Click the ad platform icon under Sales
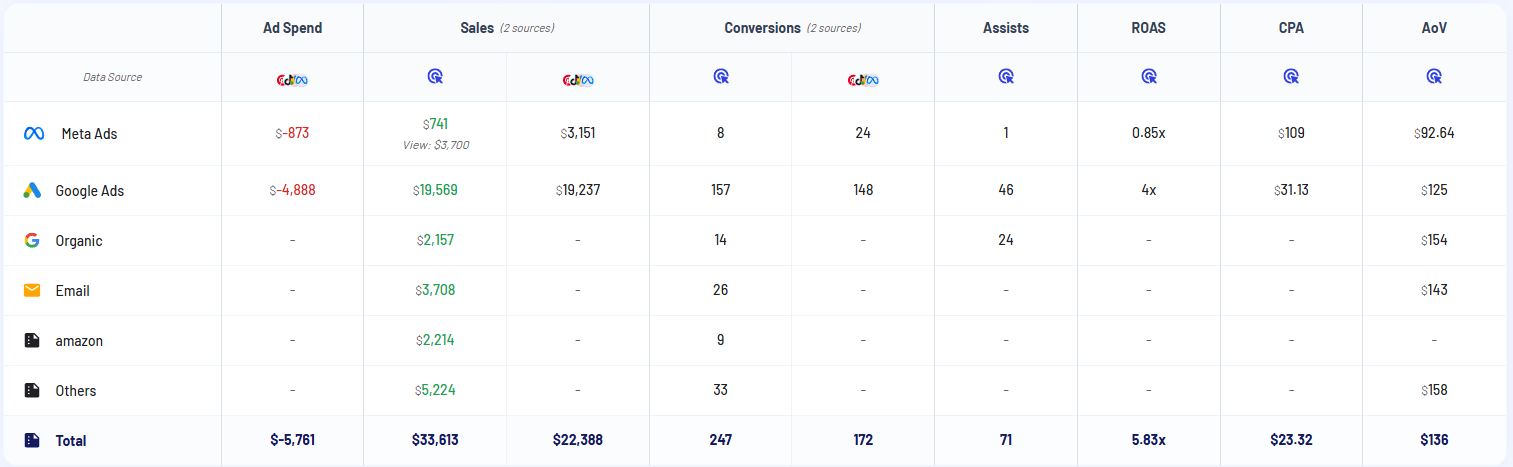1513x467 pixels. tap(578, 78)
